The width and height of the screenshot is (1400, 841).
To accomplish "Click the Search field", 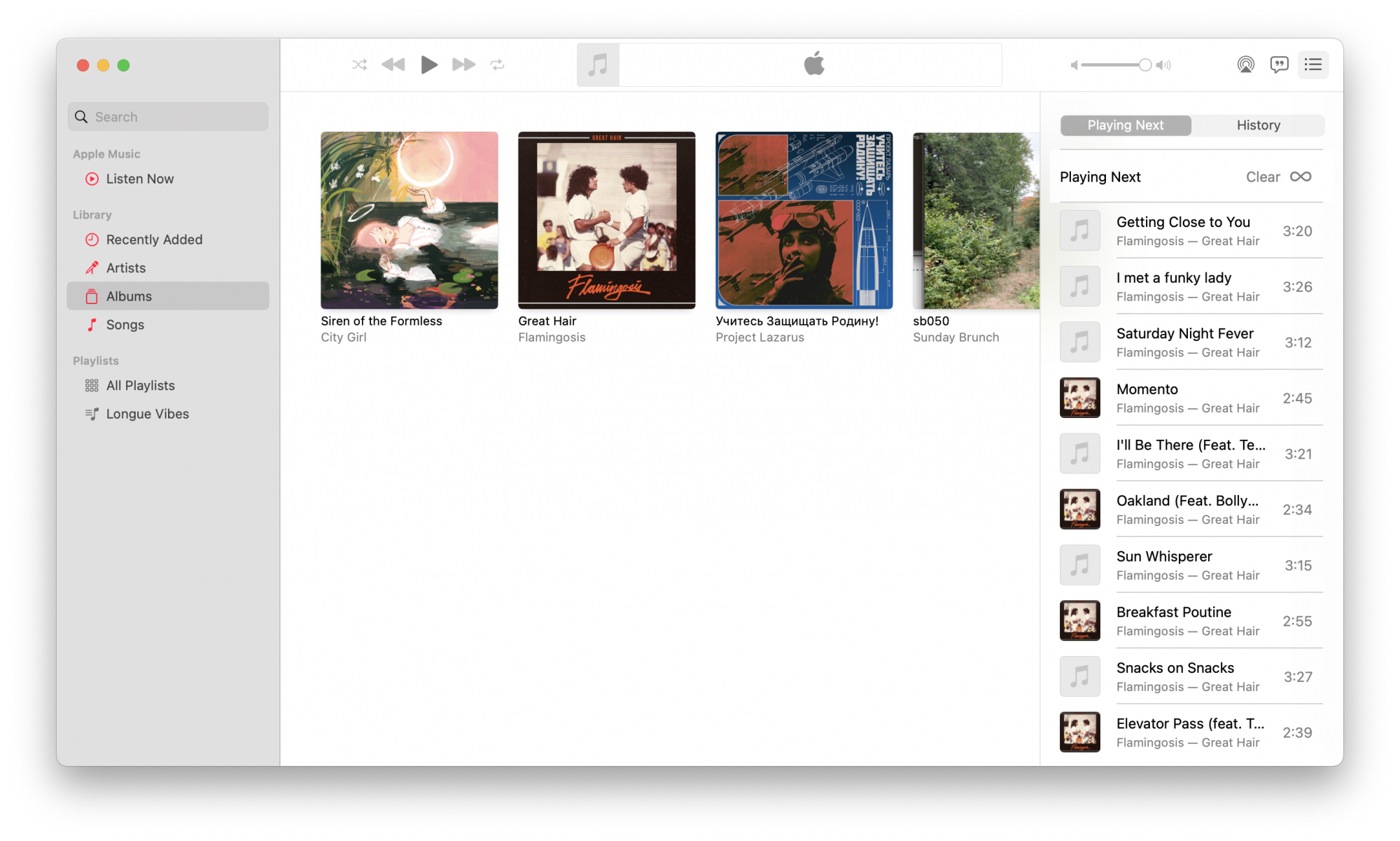I will (168, 116).
